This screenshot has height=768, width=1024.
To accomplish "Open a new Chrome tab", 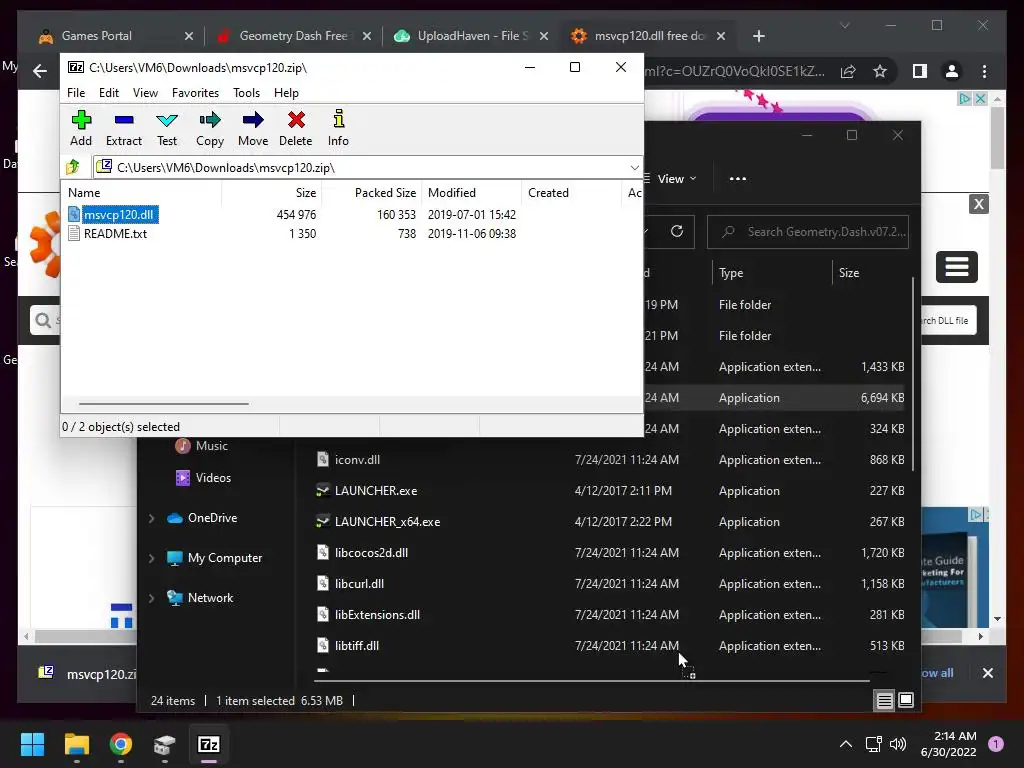I will coord(758,36).
